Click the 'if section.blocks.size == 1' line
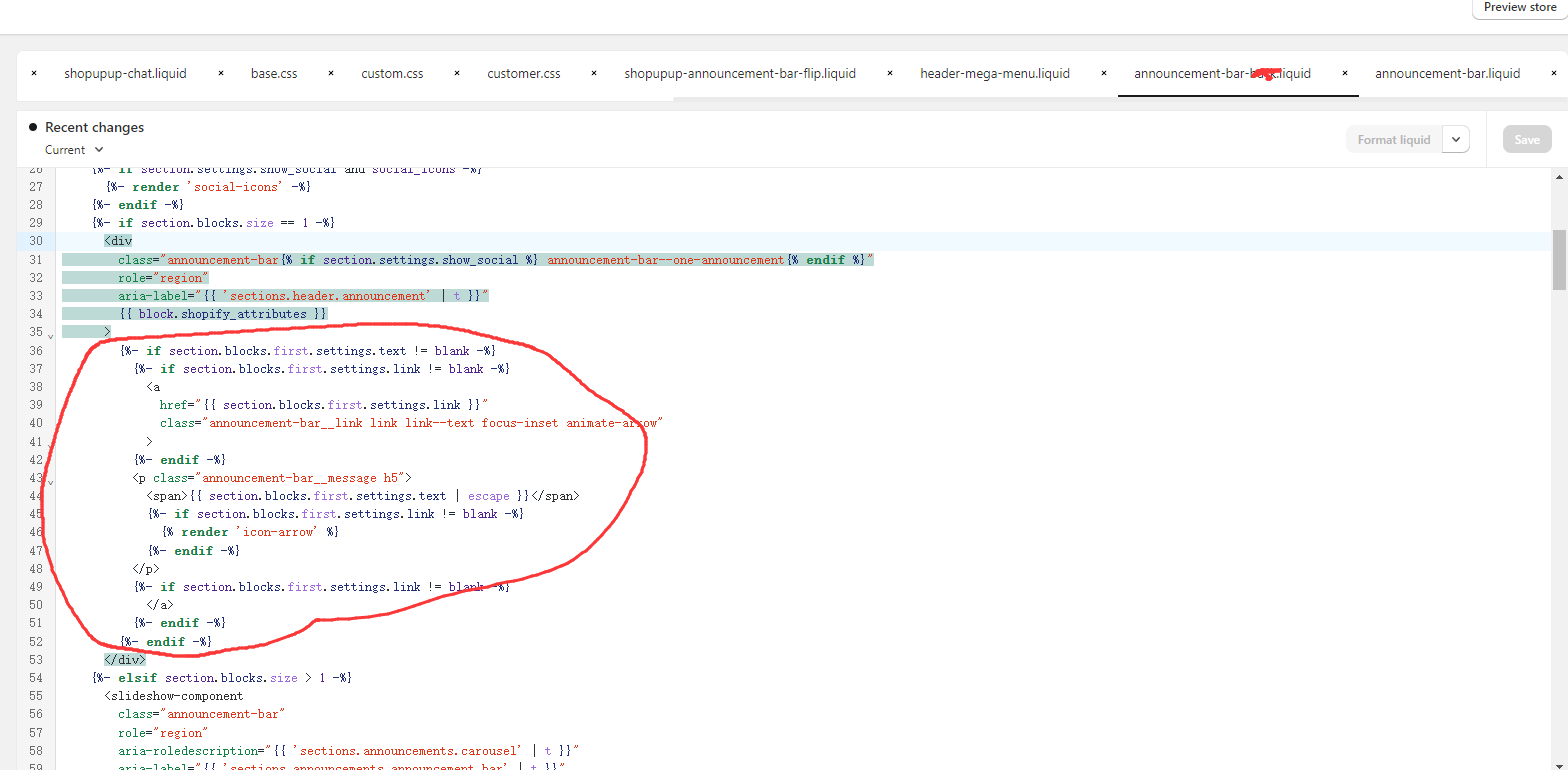The width and height of the screenshot is (1568, 770). 212,223
